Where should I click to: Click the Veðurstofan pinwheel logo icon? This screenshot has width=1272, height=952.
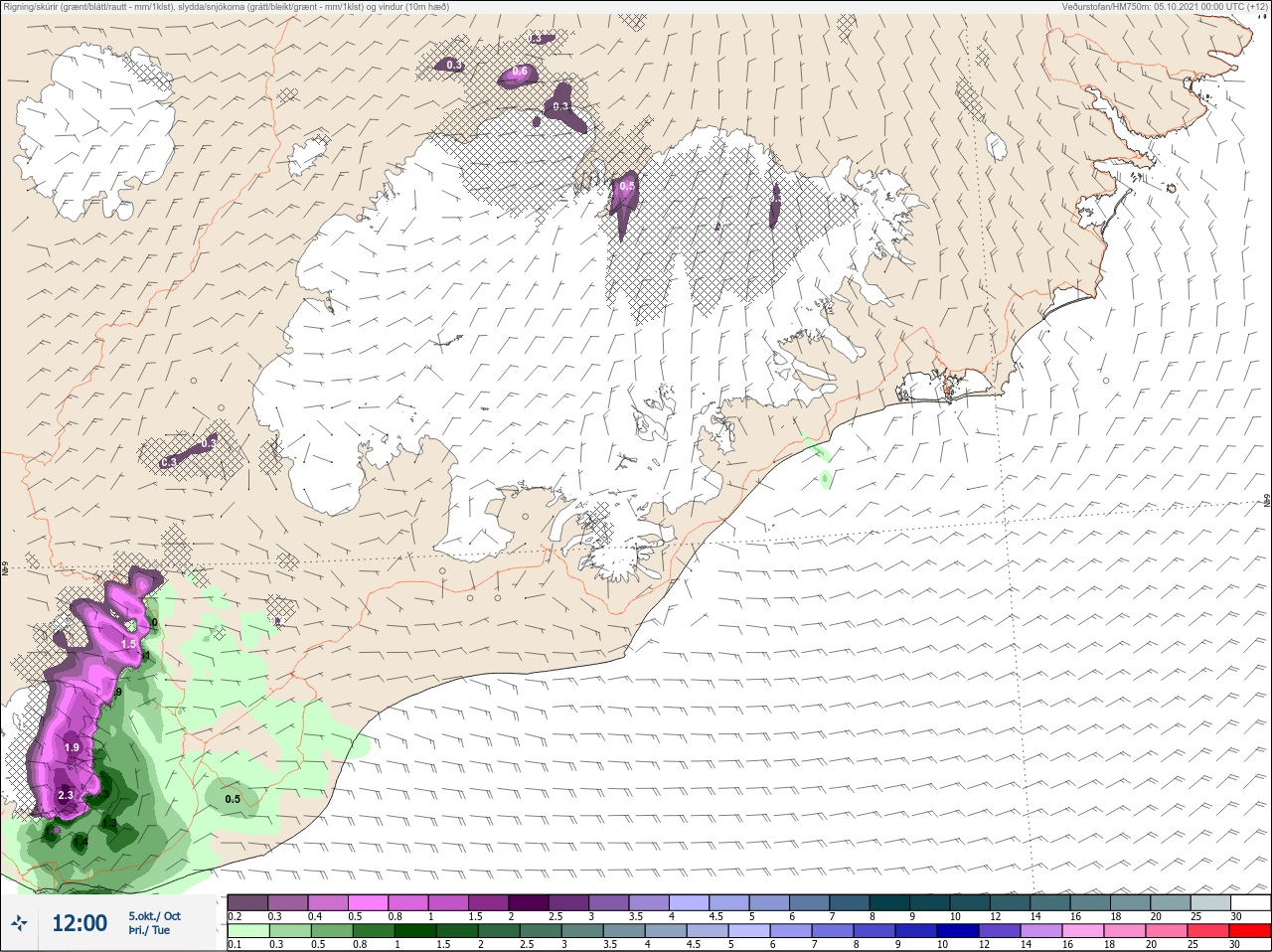coord(19,923)
